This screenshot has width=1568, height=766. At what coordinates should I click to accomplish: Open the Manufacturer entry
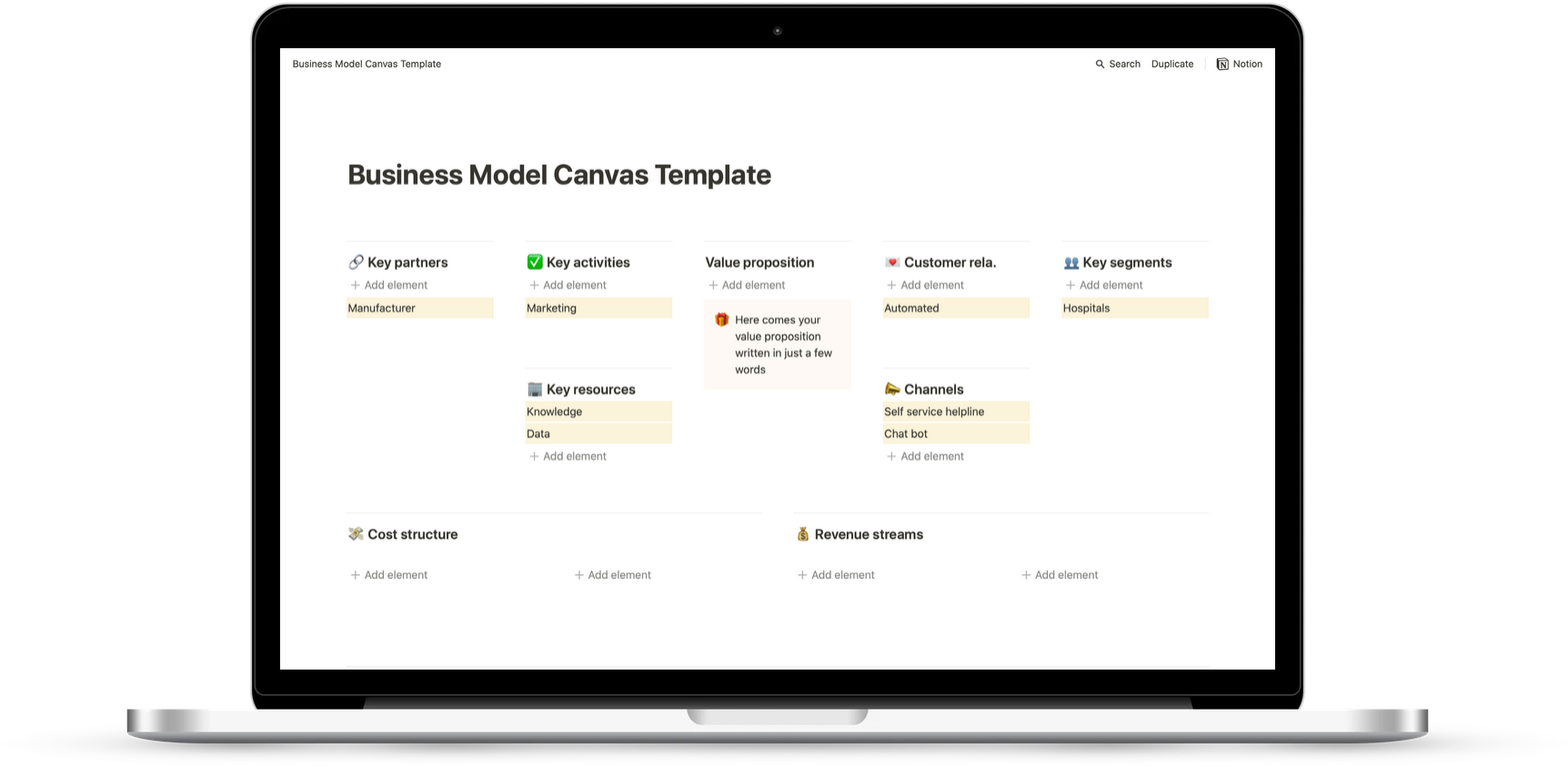tap(382, 308)
